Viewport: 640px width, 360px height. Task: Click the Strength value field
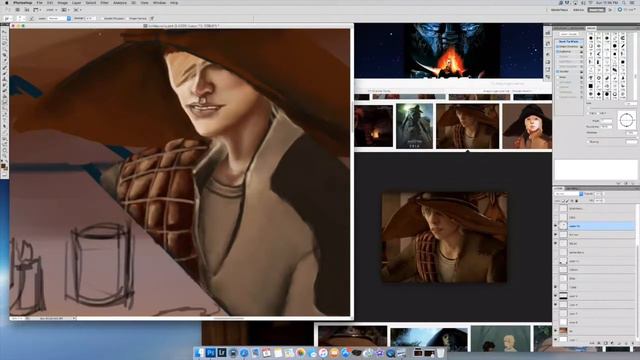(90, 18)
